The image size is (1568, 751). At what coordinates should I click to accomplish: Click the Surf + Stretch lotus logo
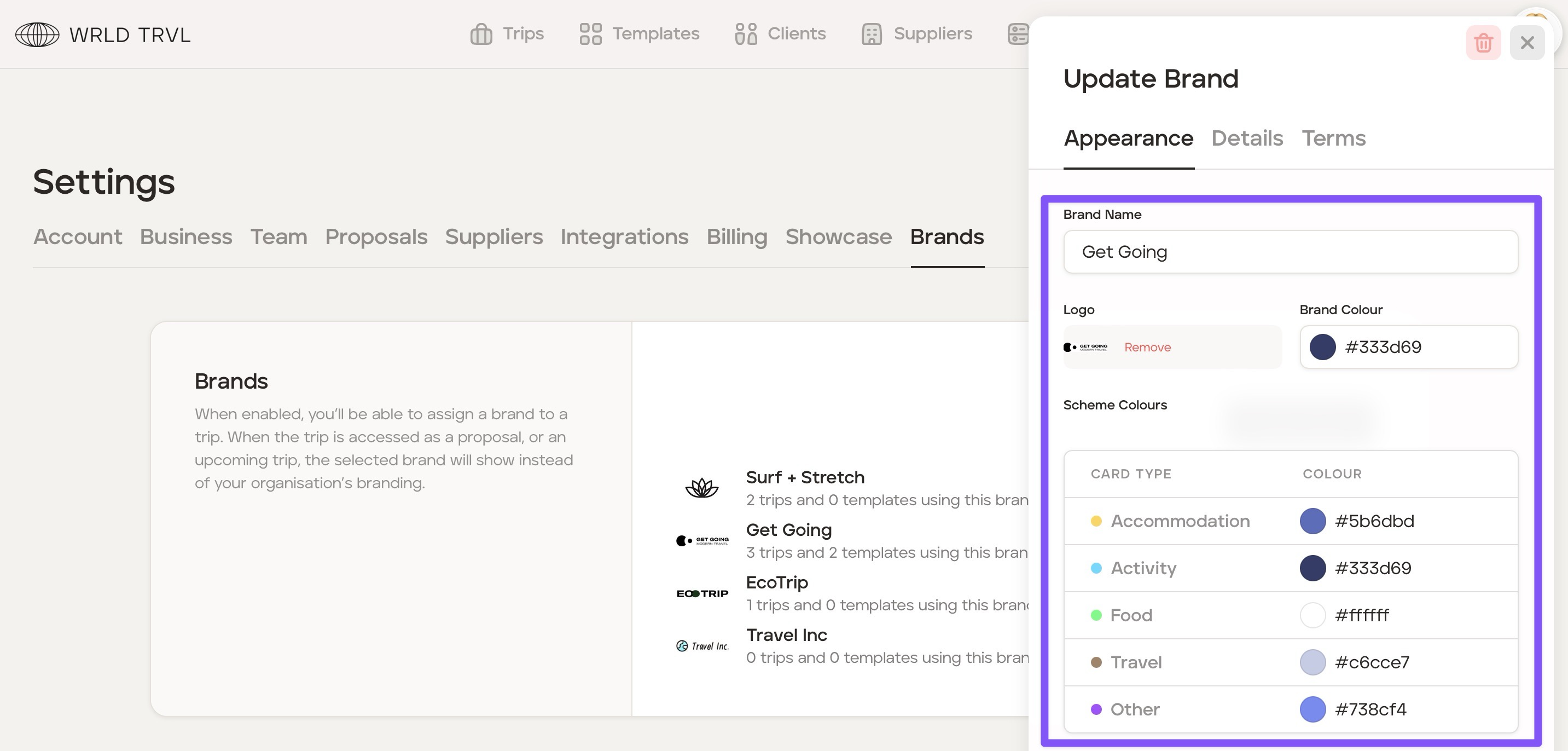(x=702, y=488)
